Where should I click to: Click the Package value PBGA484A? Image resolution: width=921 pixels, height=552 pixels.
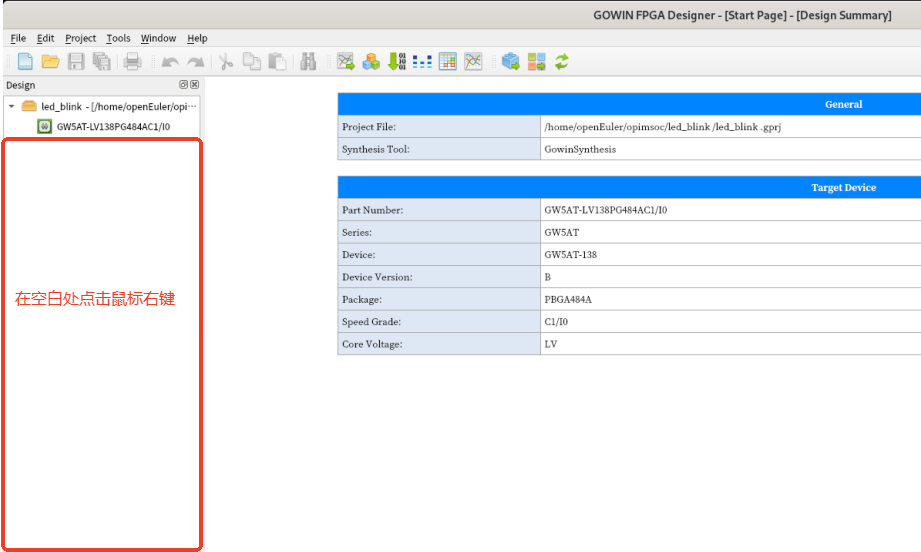click(568, 299)
